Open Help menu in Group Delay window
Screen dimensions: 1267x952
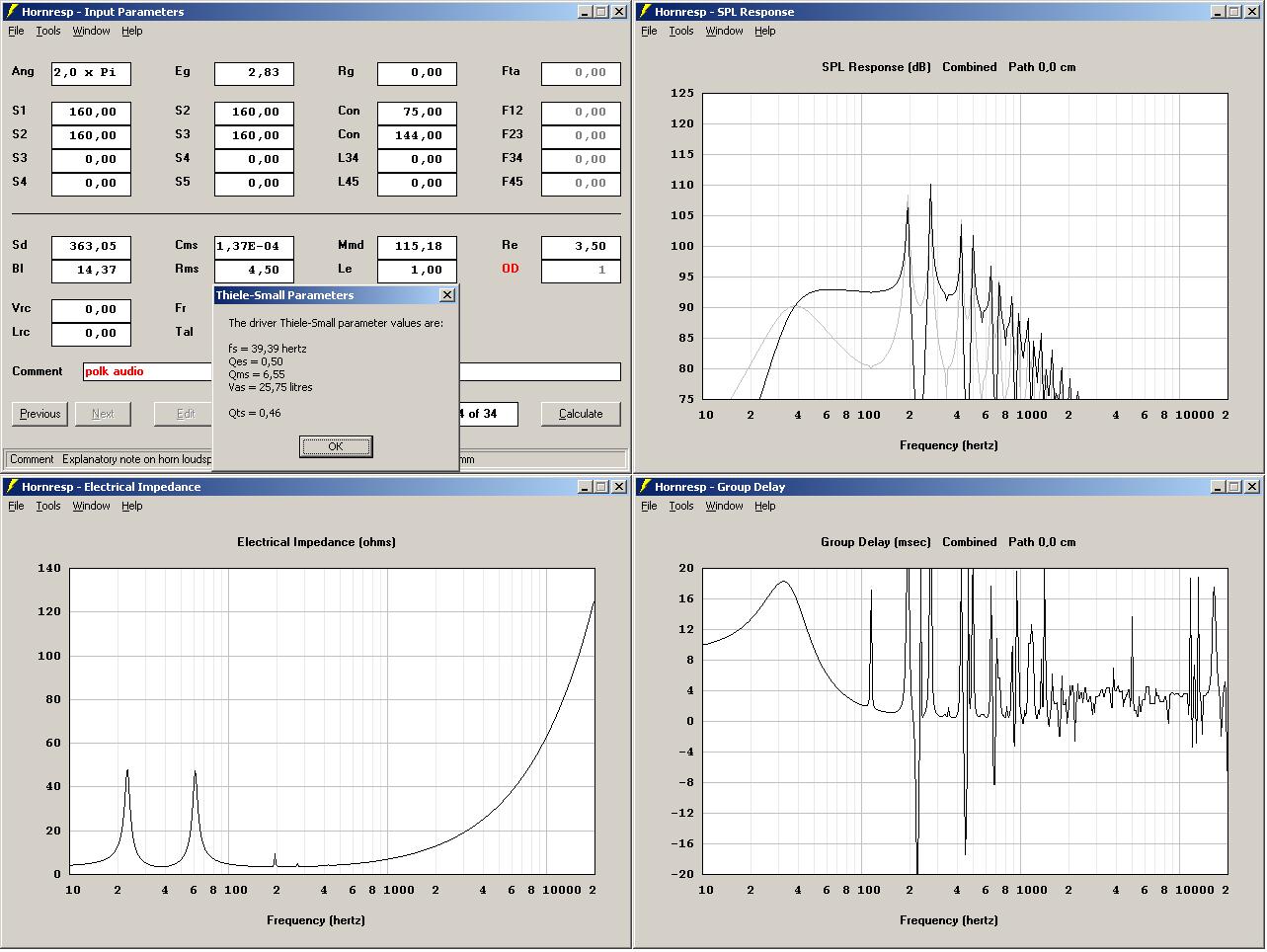[x=765, y=506]
